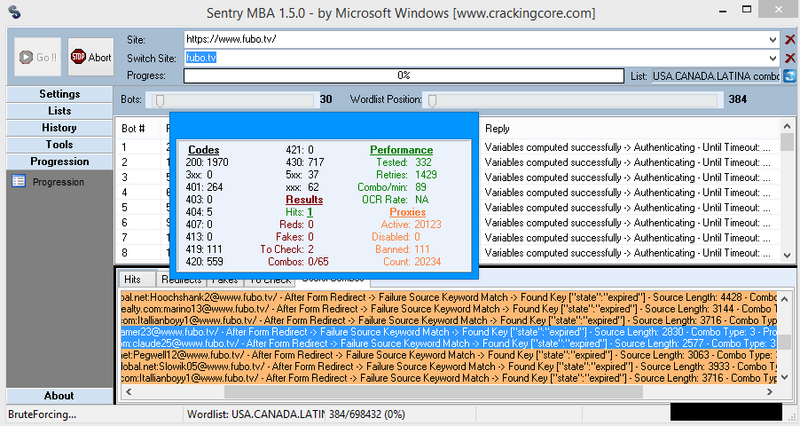Image resolution: width=800 pixels, height=426 pixels.
Task: Click the Bots slider handle
Action: coord(160,100)
